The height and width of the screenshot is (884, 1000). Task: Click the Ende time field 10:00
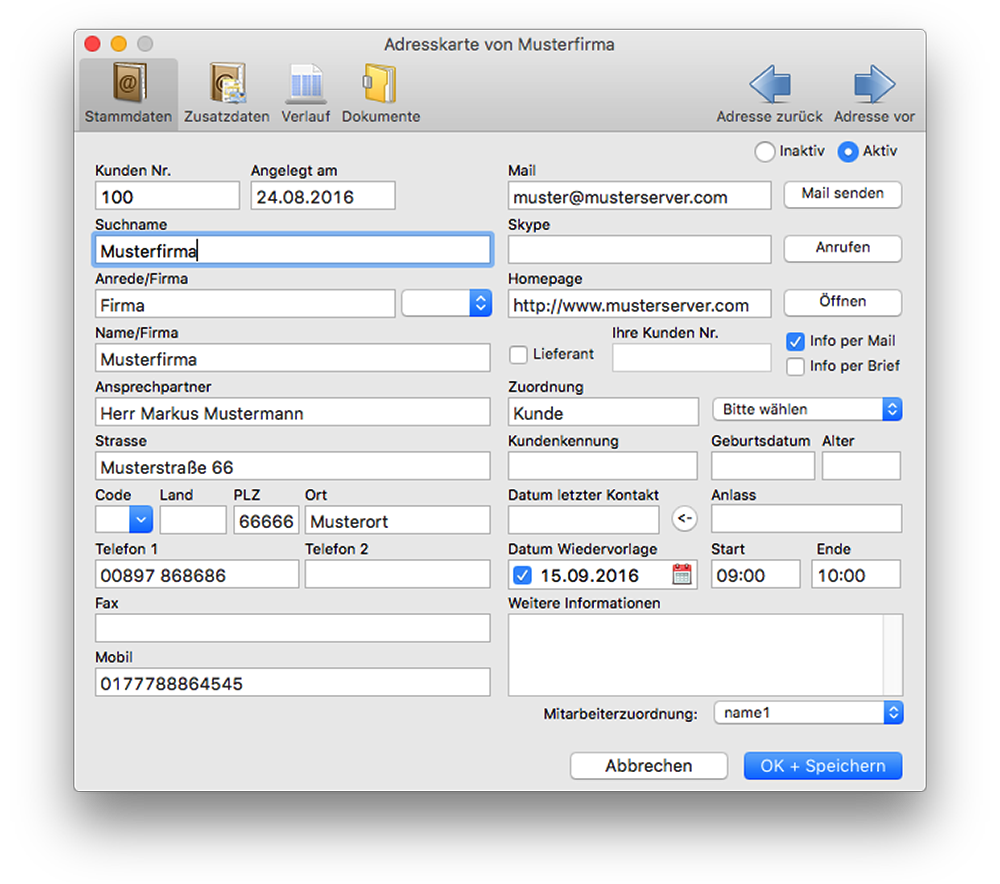tap(856, 575)
